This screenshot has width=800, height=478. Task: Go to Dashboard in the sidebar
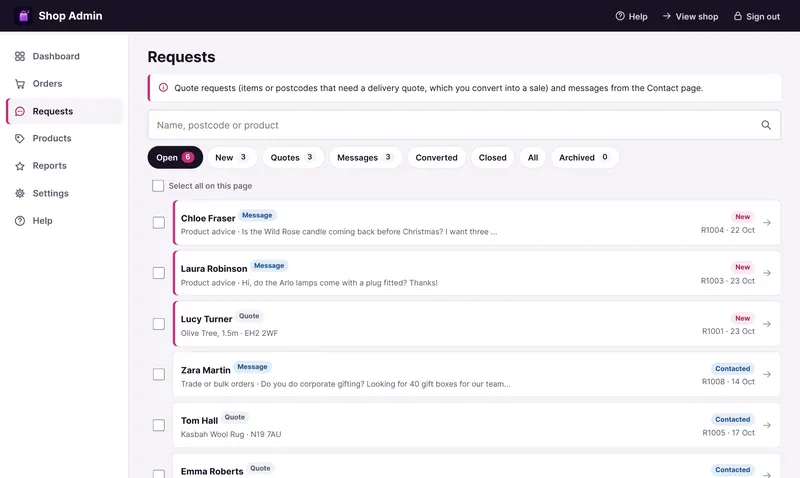click(64, 56)
